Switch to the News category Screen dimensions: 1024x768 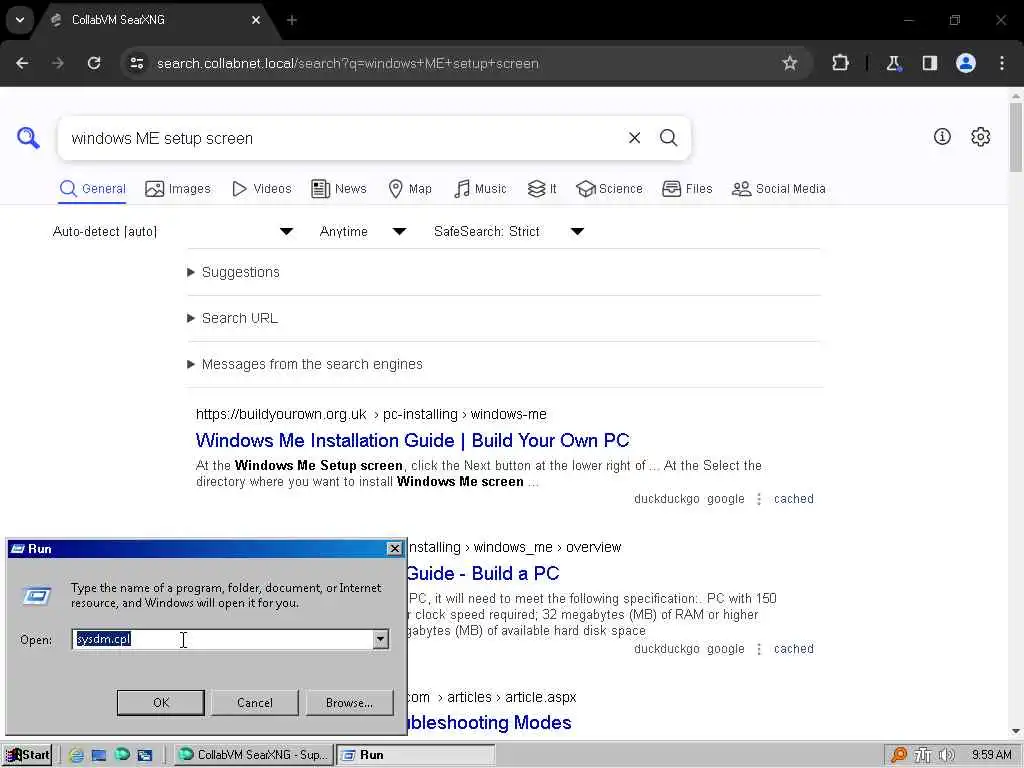[339, 189]
